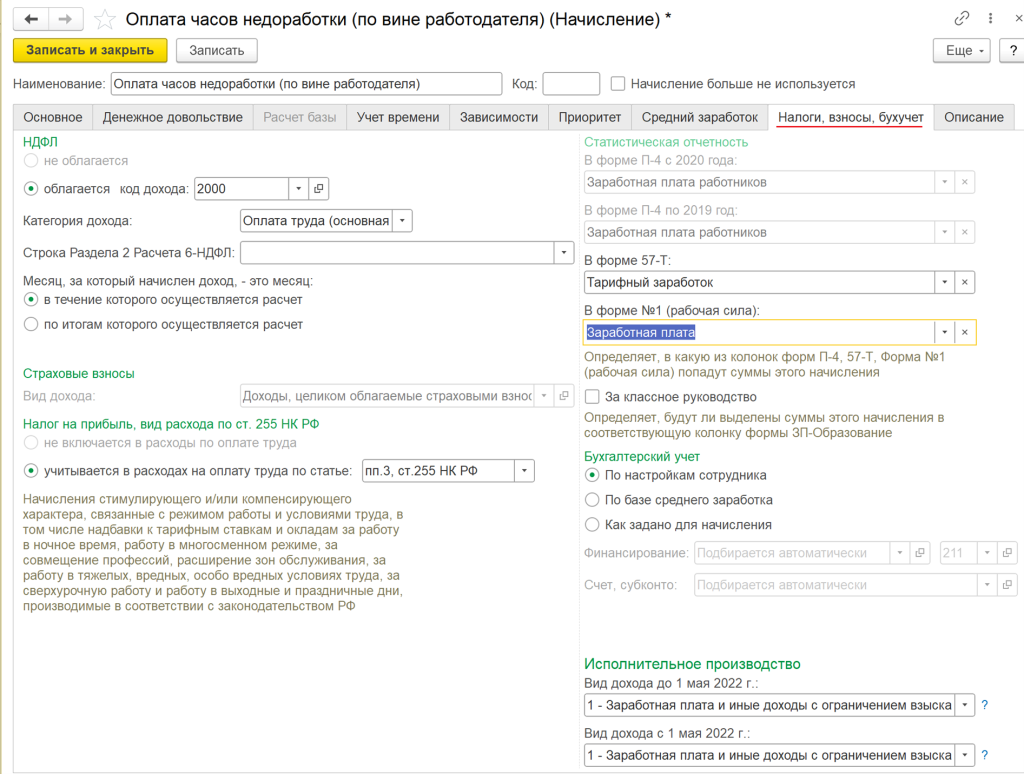Clear the form 57-T field
This screenshot has height=774, width=1024.
click(x=965, y=282)
